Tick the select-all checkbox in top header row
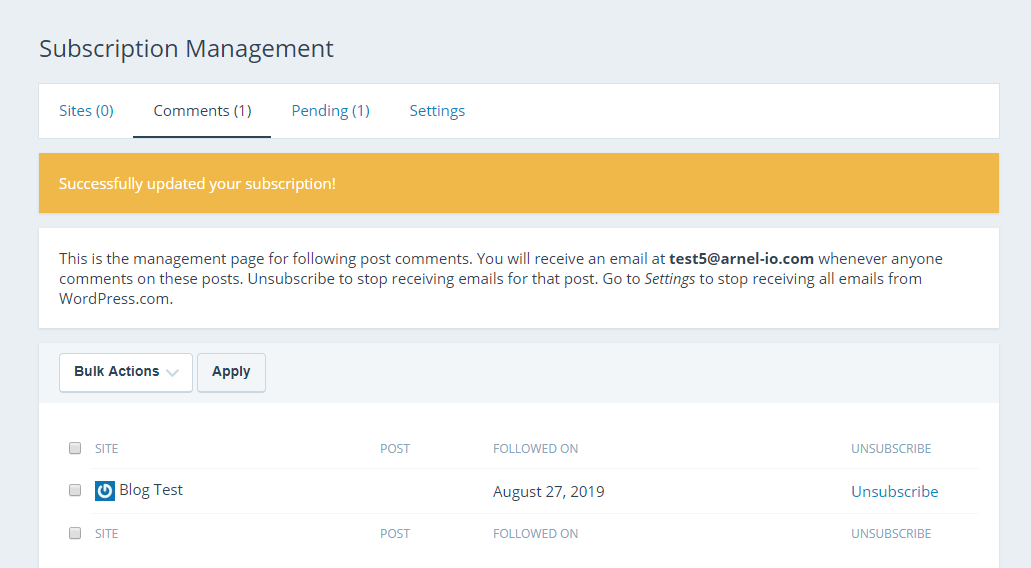The width and height of the screenshot is (1031, 568). tap(75, 448)
